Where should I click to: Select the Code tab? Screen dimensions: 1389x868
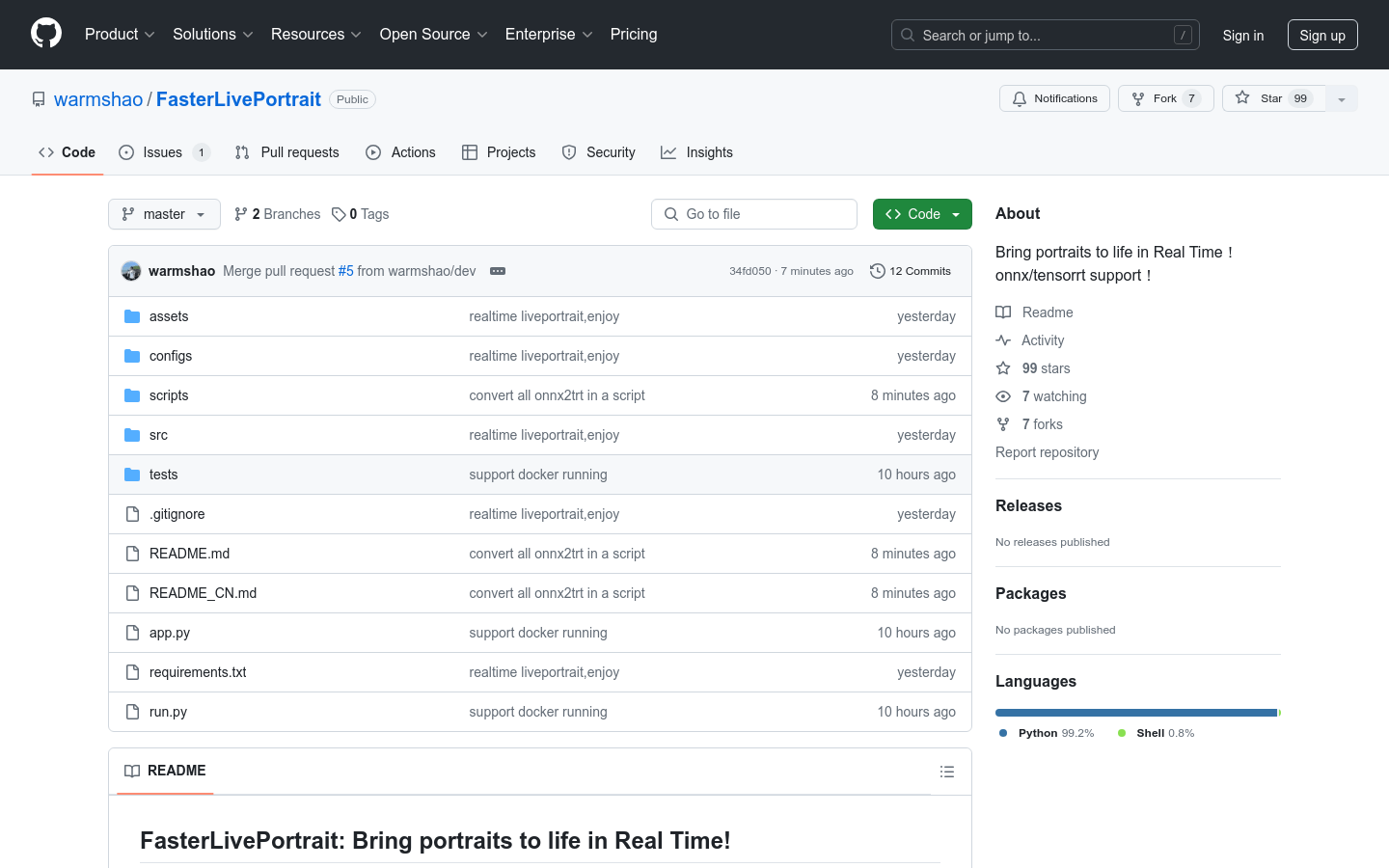tap(67, 152)
